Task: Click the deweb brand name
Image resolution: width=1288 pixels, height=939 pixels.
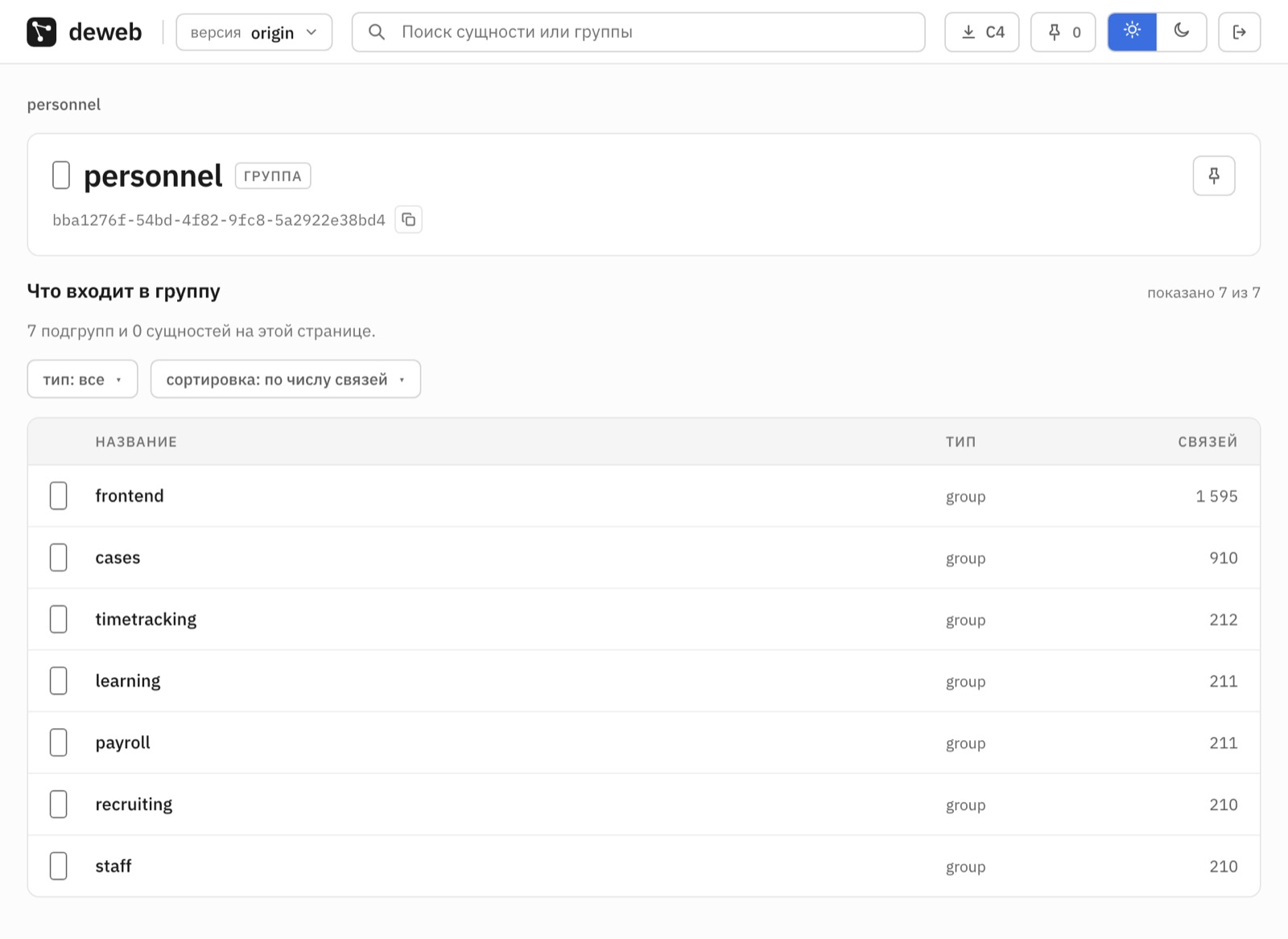Action: (105, 32)
